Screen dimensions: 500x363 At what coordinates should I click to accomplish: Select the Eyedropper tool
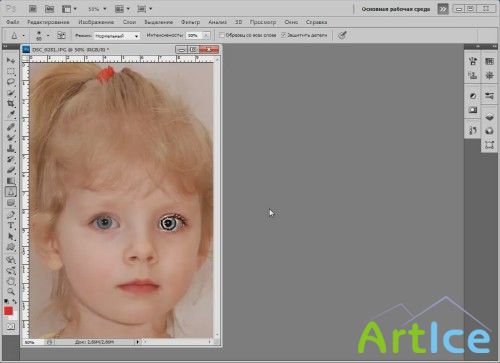tap(11, 114)
